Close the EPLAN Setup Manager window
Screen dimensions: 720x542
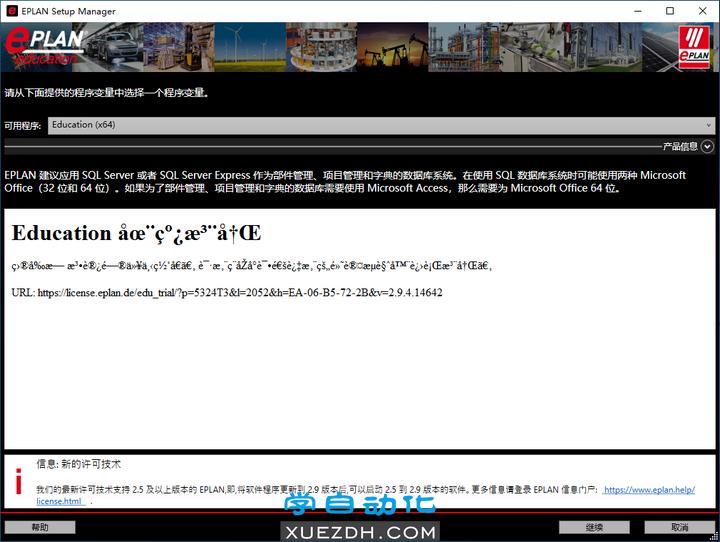click(703, 11)
